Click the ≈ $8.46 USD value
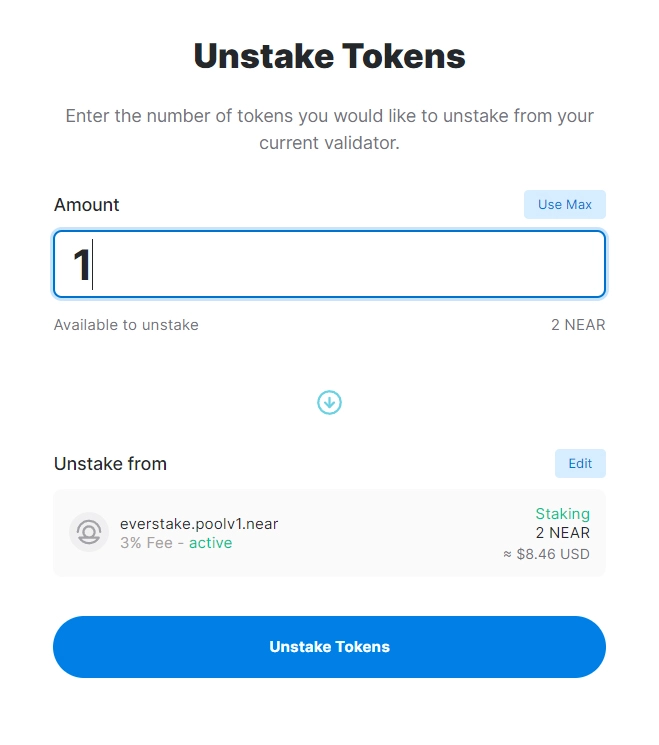This screenshot has width=659, height=745. (546, 554)
